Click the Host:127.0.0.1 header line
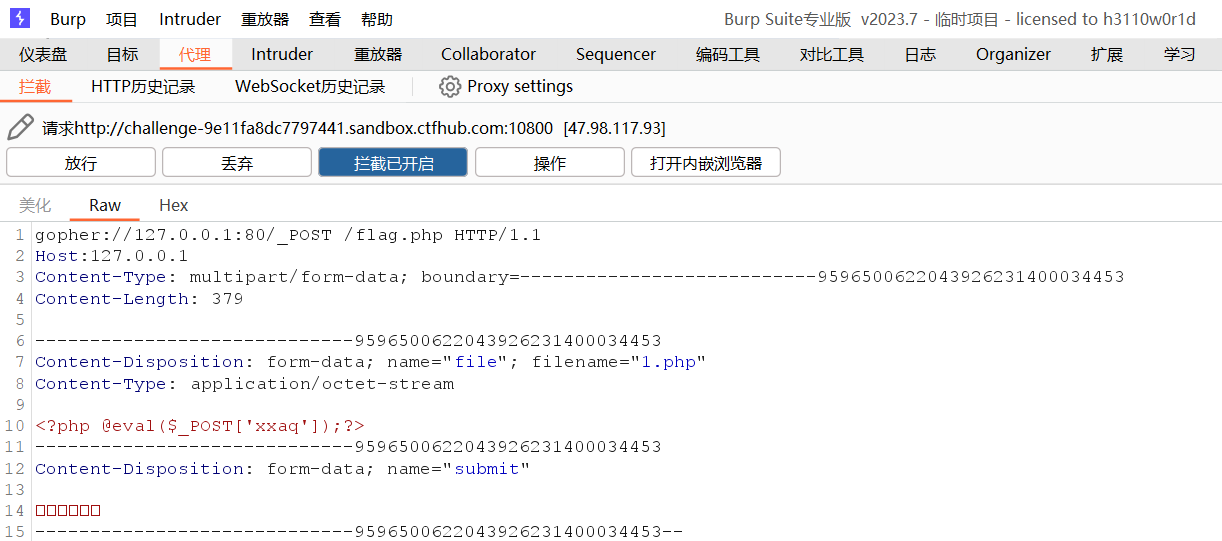The image size is (1222, 541). [111, 256]
